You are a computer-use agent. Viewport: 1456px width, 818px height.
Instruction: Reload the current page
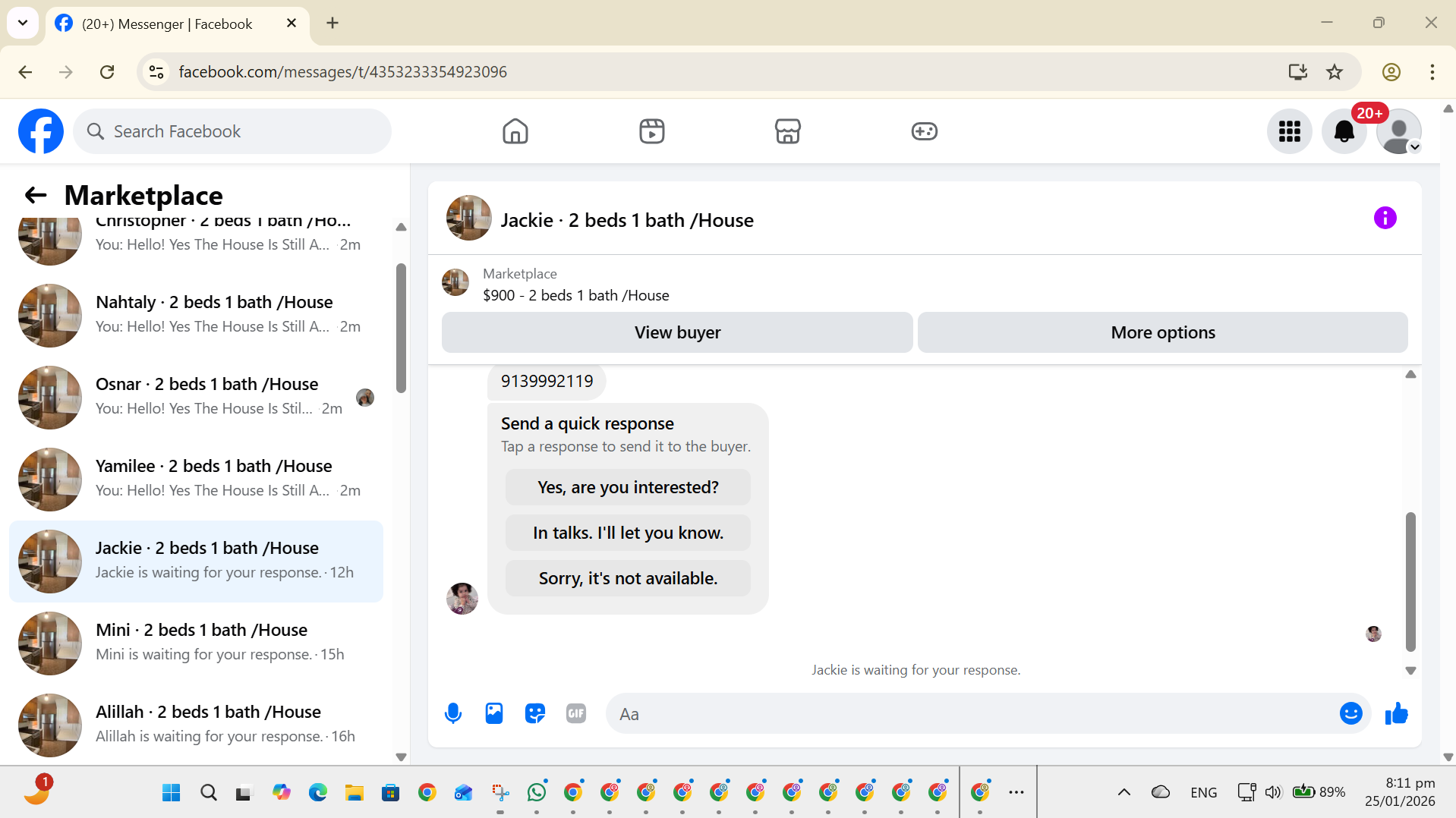[107, 72]
